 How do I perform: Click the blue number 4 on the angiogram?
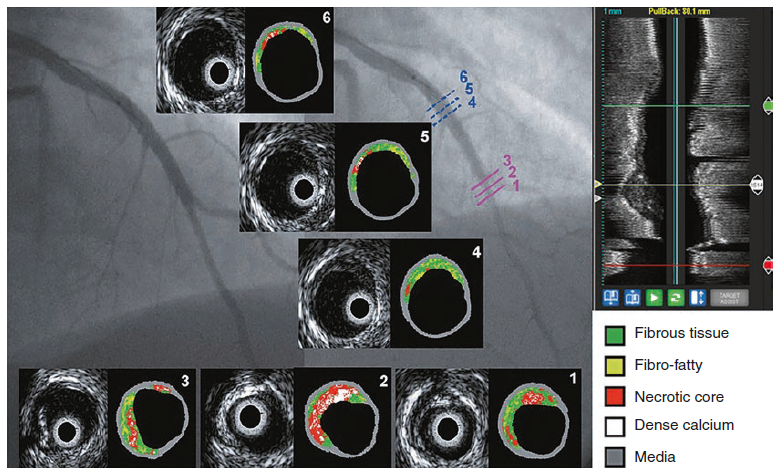pos(472,102)
